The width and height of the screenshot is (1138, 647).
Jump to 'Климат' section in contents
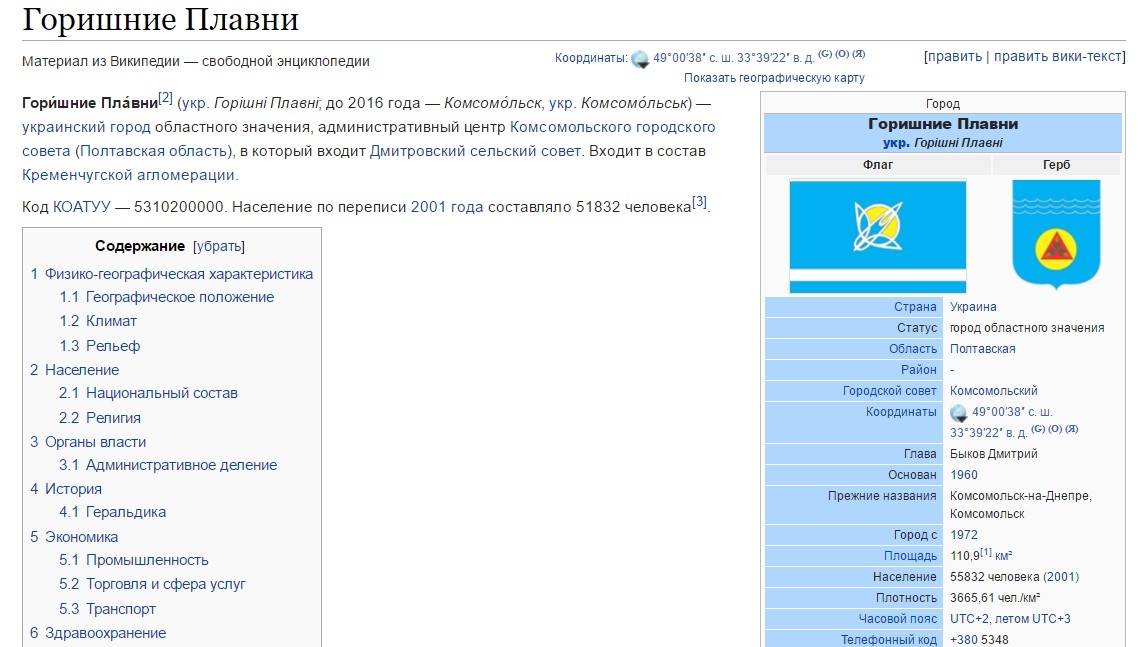(x=111, y=321)
